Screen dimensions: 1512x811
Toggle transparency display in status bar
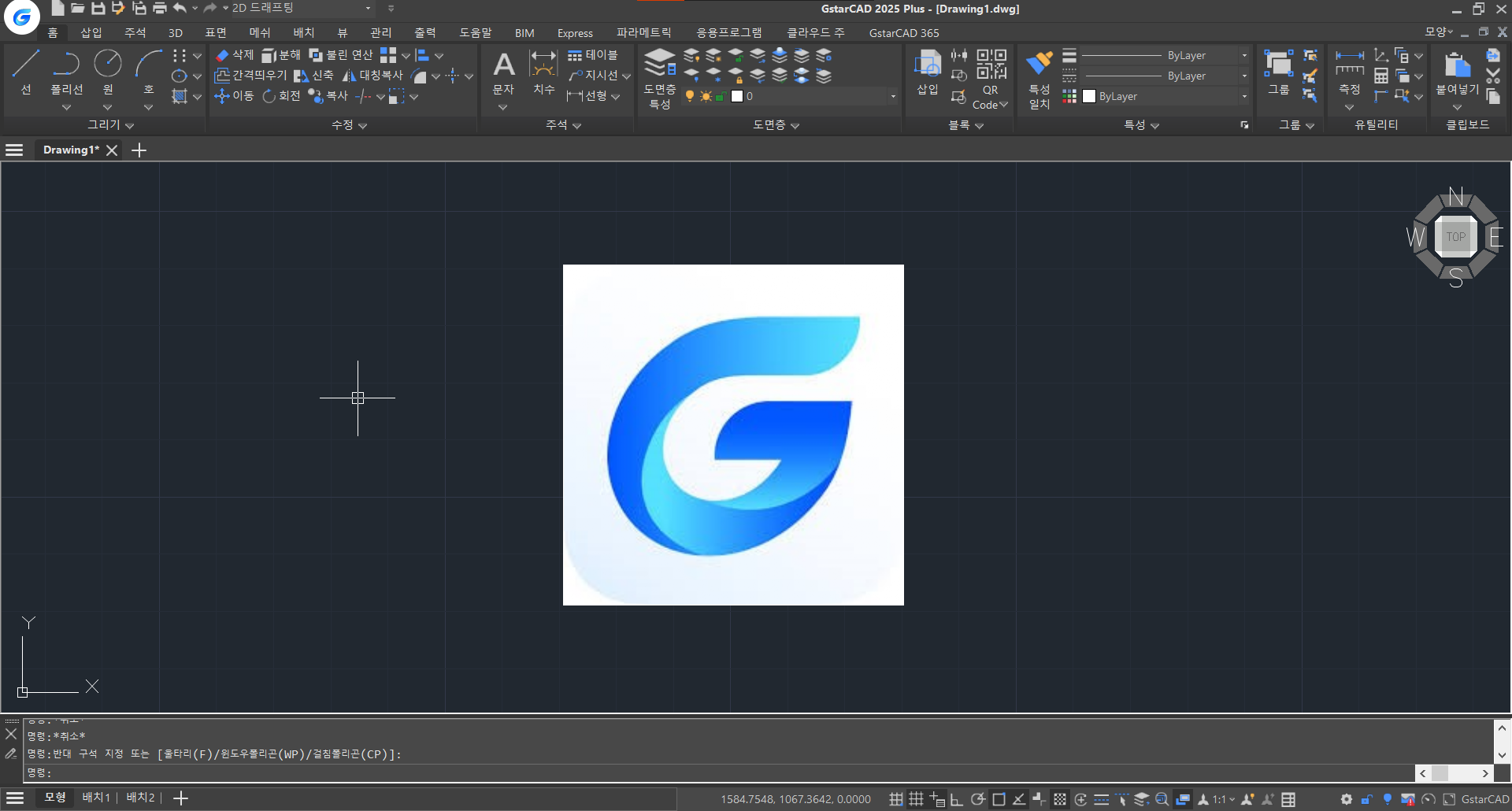[x=1060, y=799]
